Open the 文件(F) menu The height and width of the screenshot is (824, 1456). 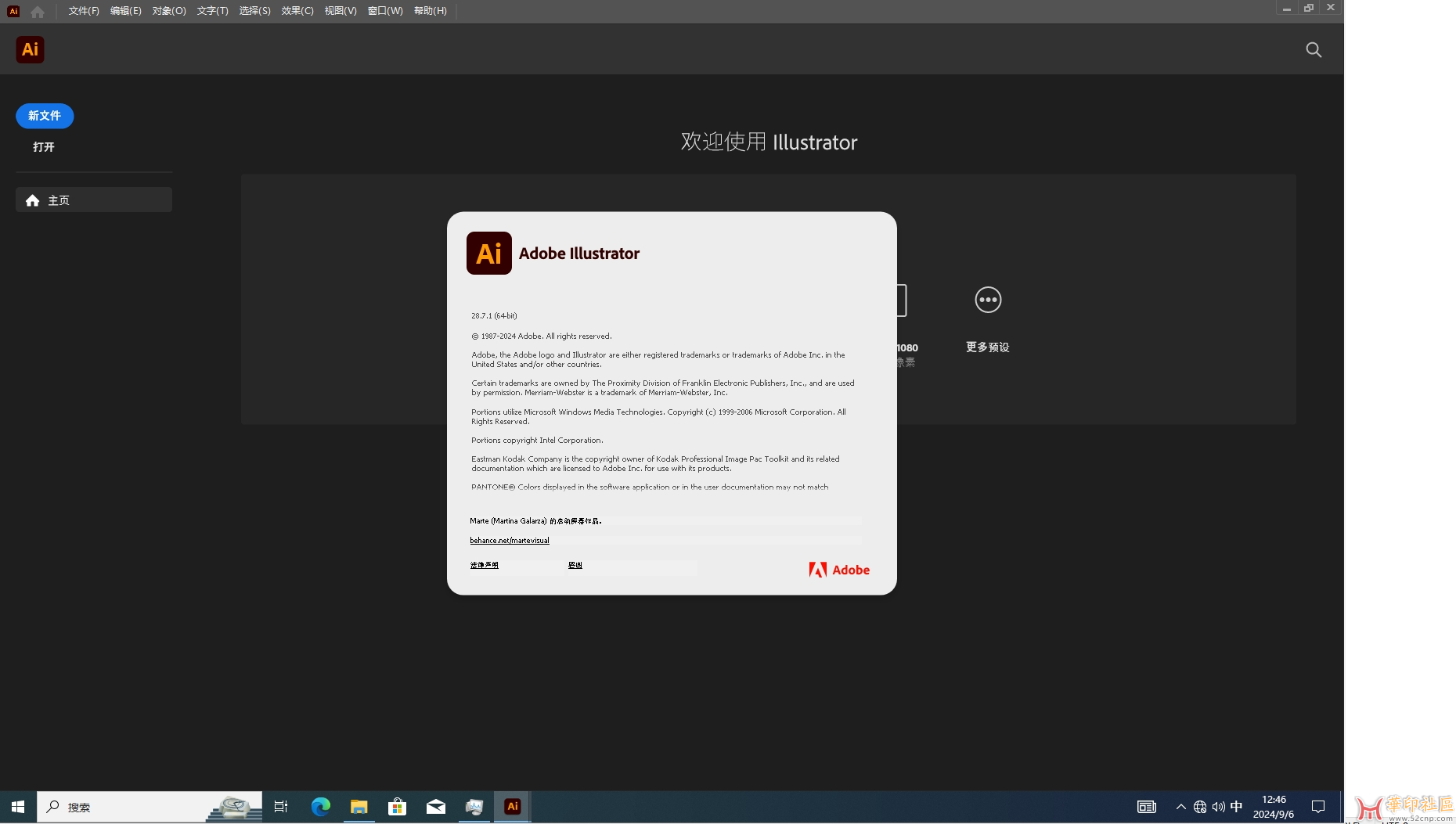(x=84, y=11)
